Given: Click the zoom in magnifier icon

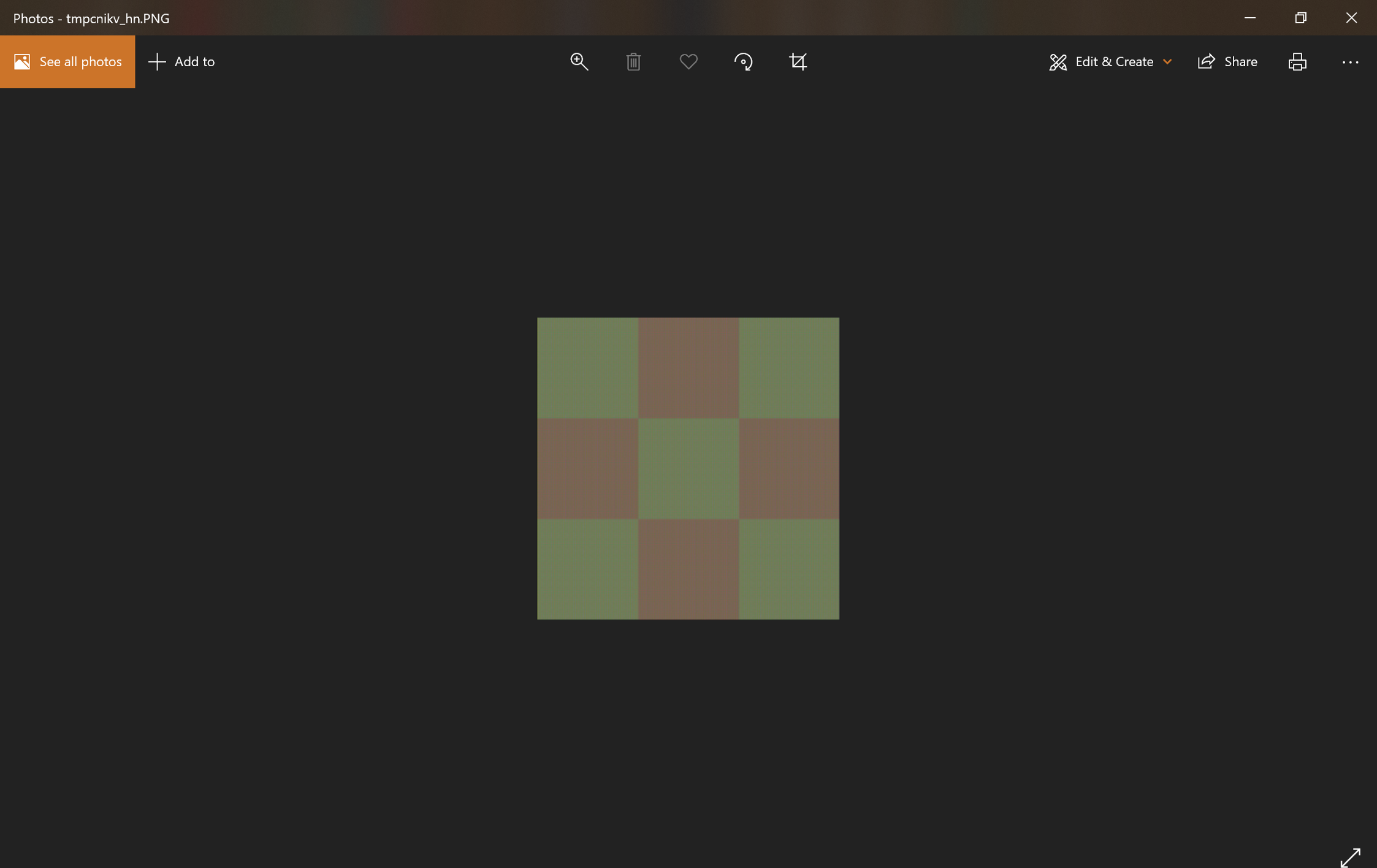Looking at the screenshot, I should pos(579,62).
